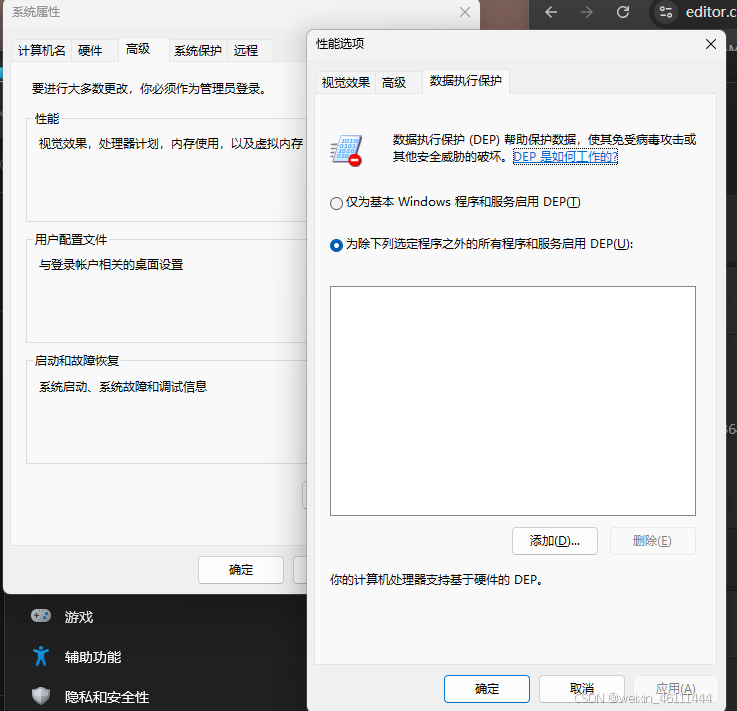This screenshot has width=737, height=711.
Task: Click the Accessibility figure icon in Settings
Action: (x=41, y=656)
